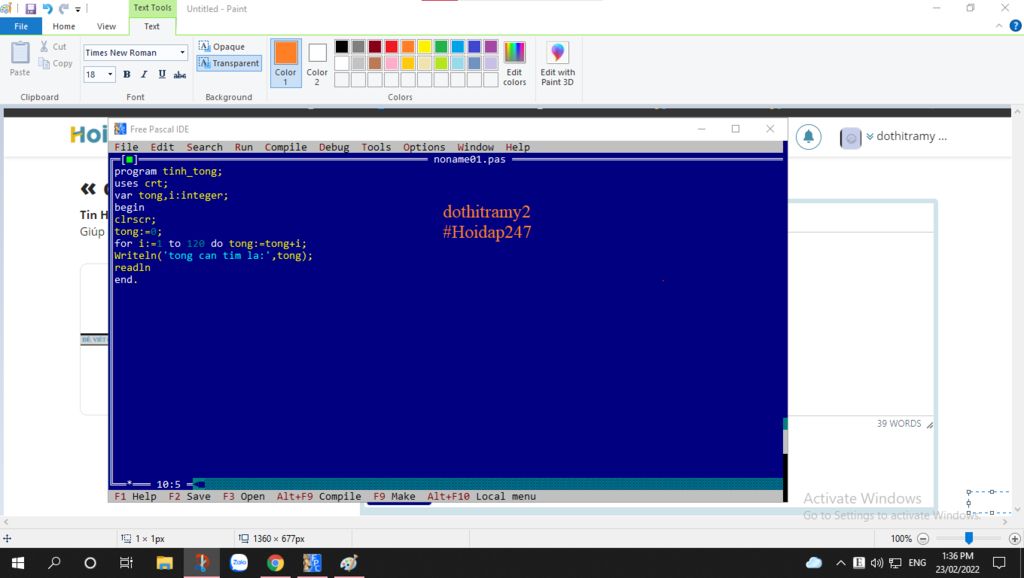The width and height of the screenshot is (1024, 578).
Task: Open the Run menu in Free Pascal
Action: point(244,147)
